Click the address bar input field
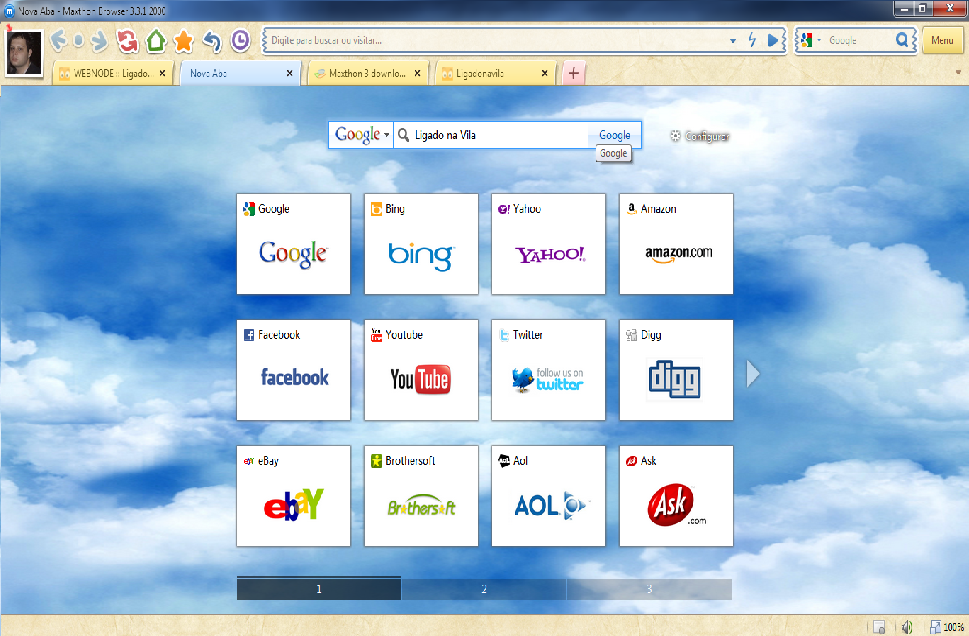The image size is (969, 636). click(496, 40)
